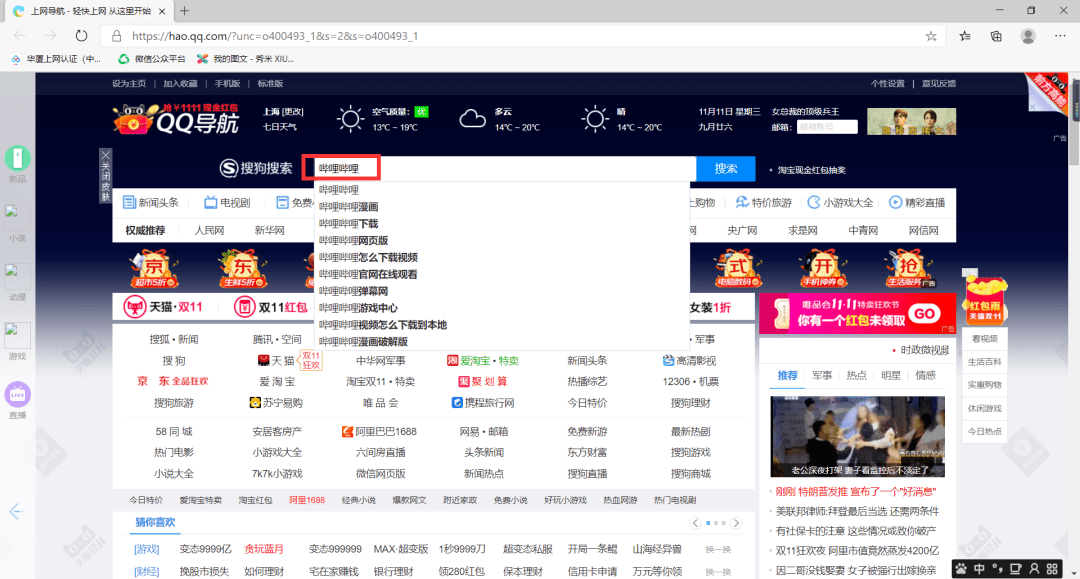Switch to the 热点 news tab

856,375
